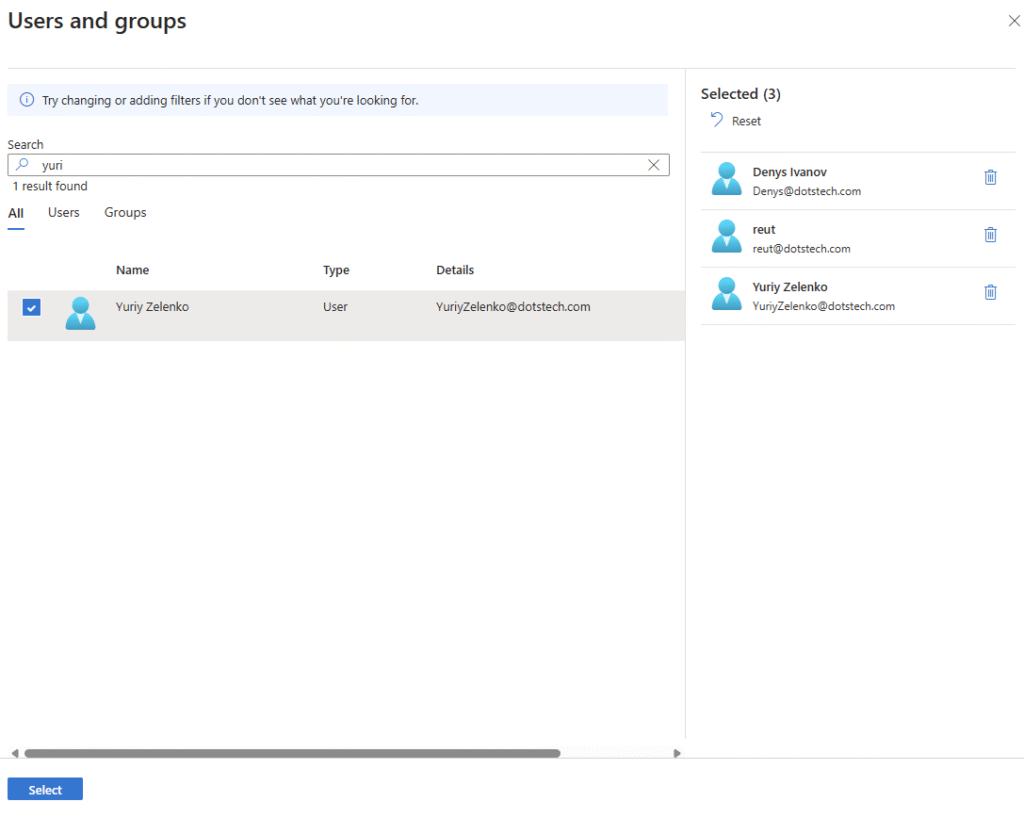
Task: Click Denys Ivanov's user avatar
Action: click(726, 179)
